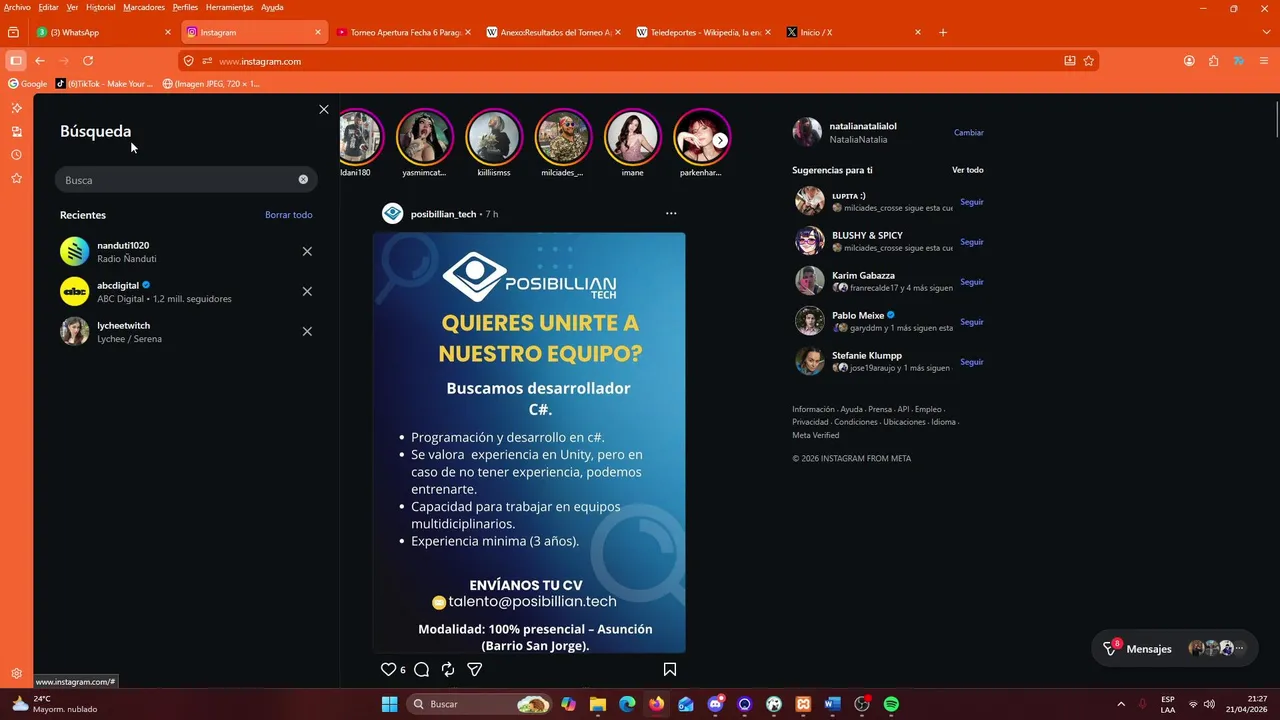Viewport: 1280px width, 720px height.
Task: Open the Historial menu
Action: coord(100,7)
